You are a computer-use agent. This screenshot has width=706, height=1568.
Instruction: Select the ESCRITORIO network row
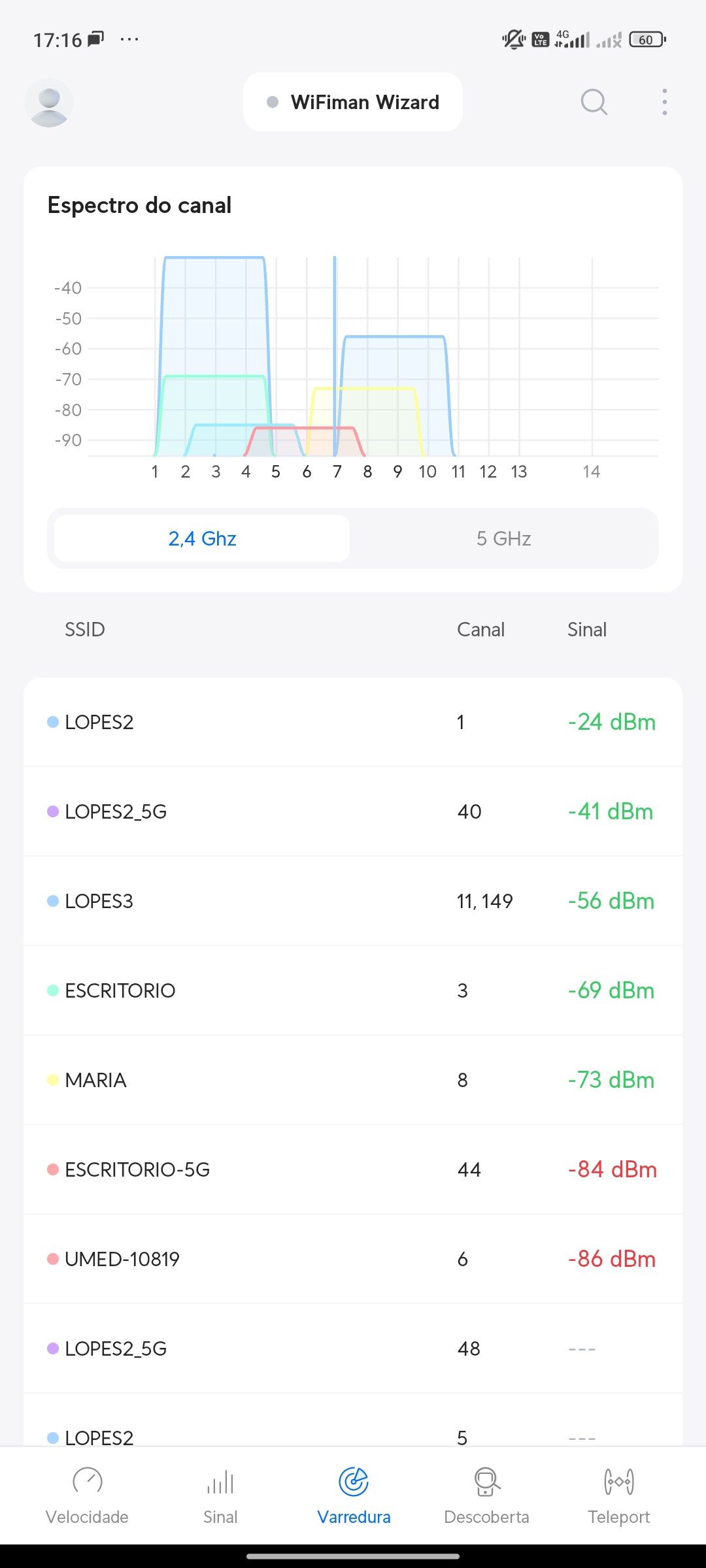tap(353, 990)
